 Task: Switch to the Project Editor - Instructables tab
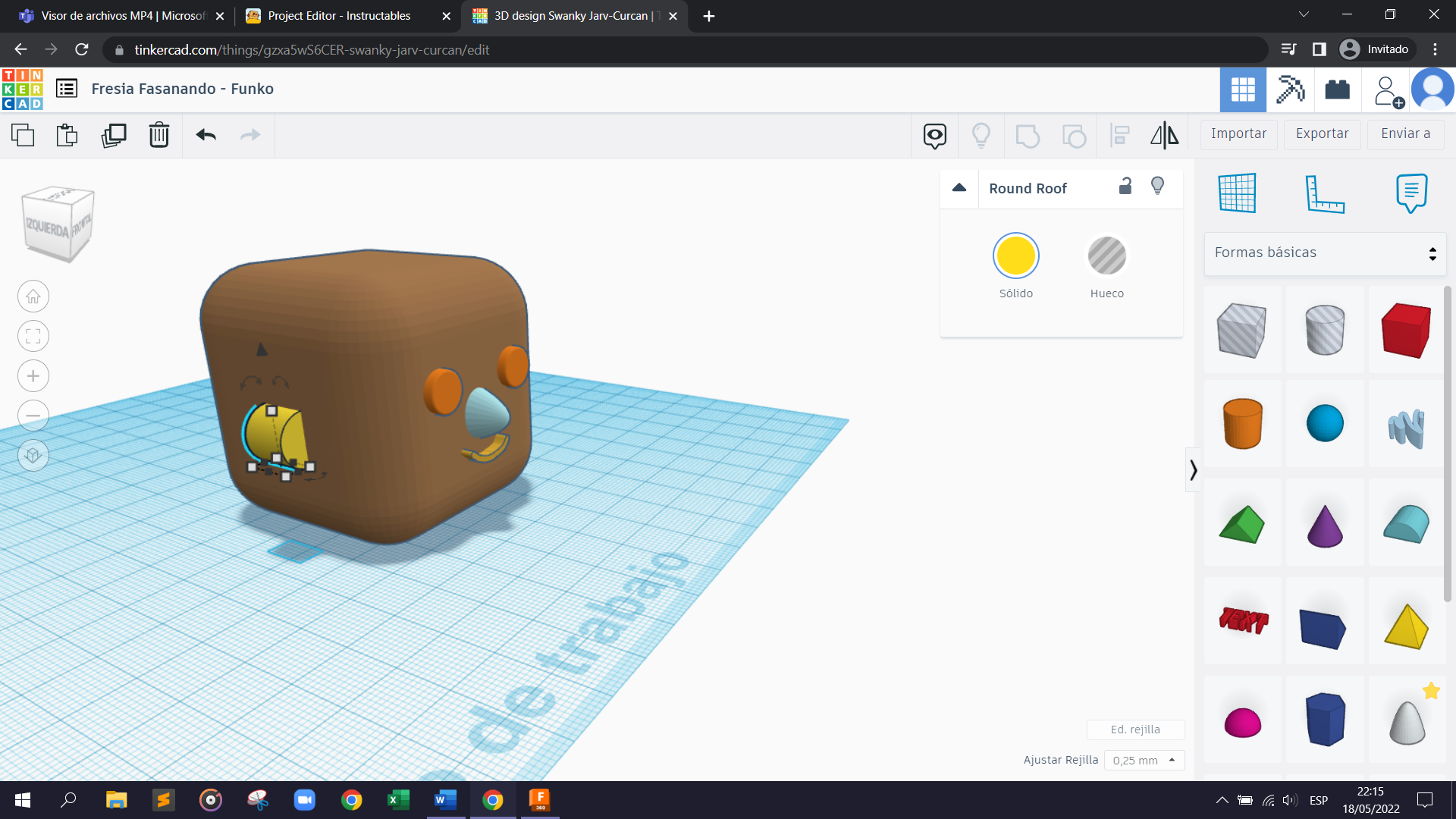click(x=339, y=16)
